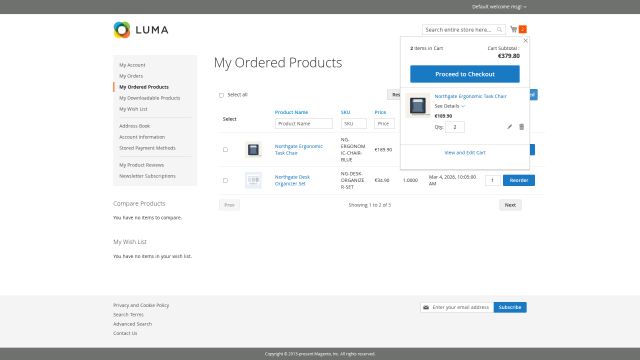Open My Account in sidebar
The width and height of the screenshot is (640, 360).
pyautogui.click(x=132, y=65)
